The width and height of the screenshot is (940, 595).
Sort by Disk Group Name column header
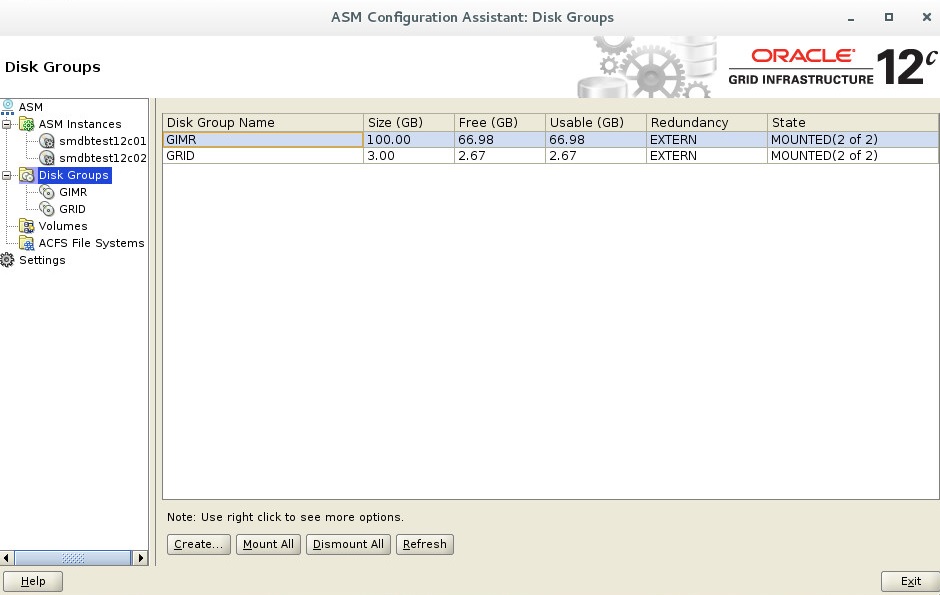263,122
